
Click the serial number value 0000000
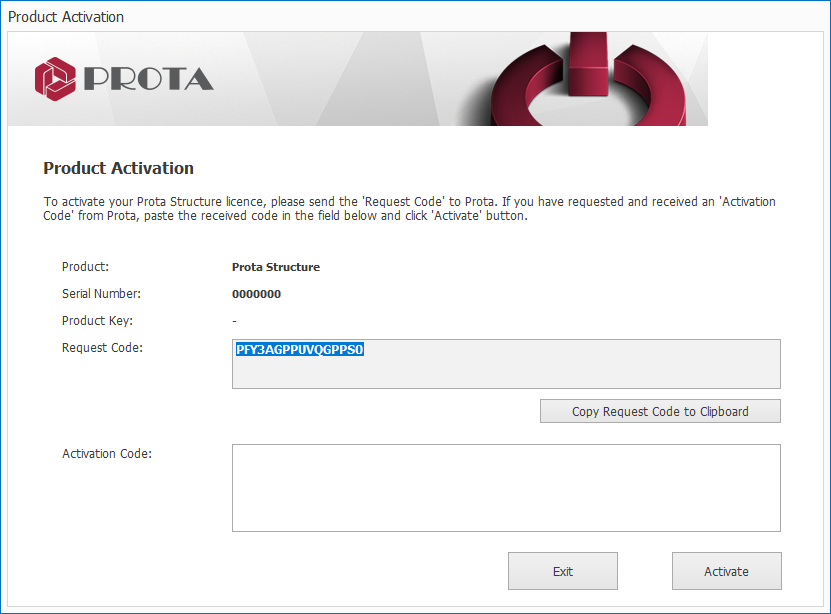click(257, 294)
